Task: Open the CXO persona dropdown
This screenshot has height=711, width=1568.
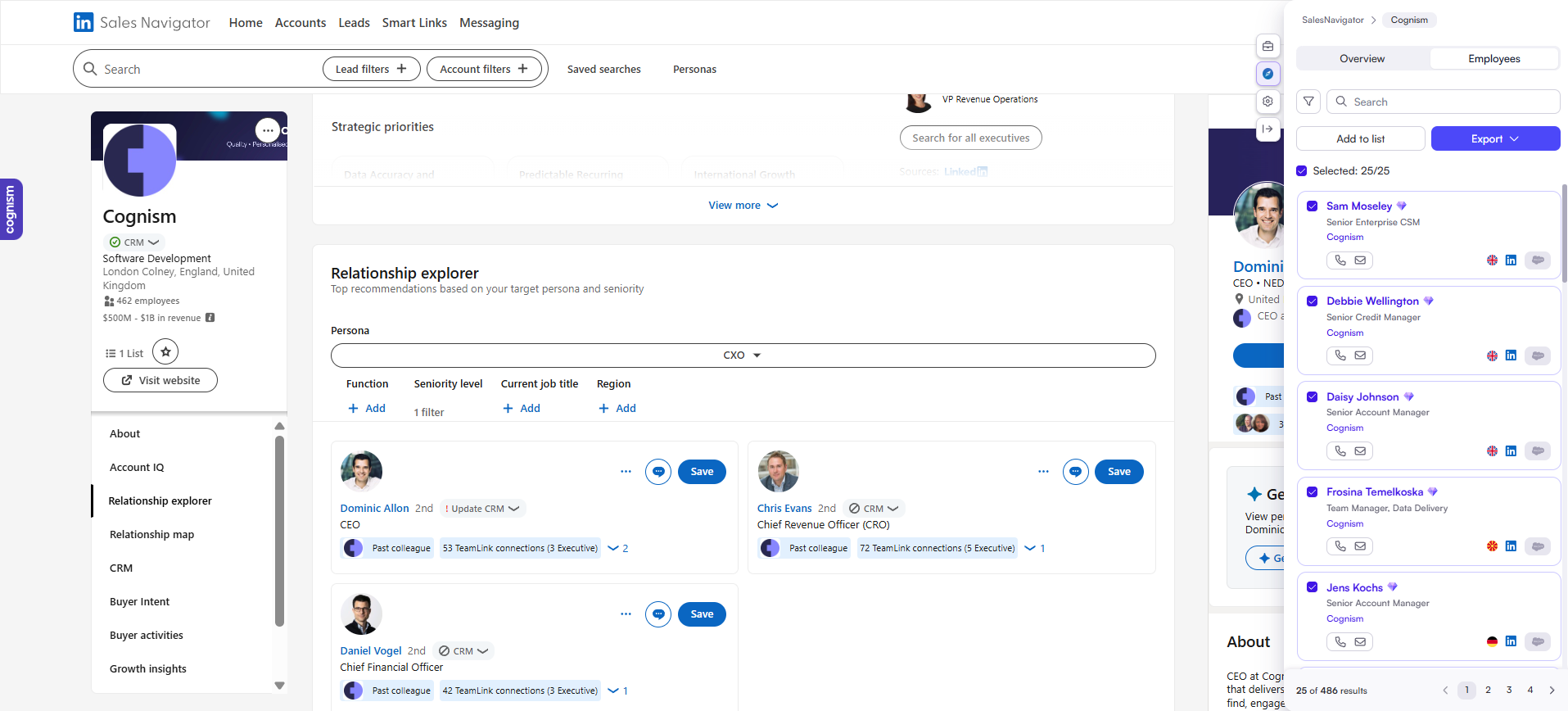Action: pyautogui.click(x=743, y=355)
